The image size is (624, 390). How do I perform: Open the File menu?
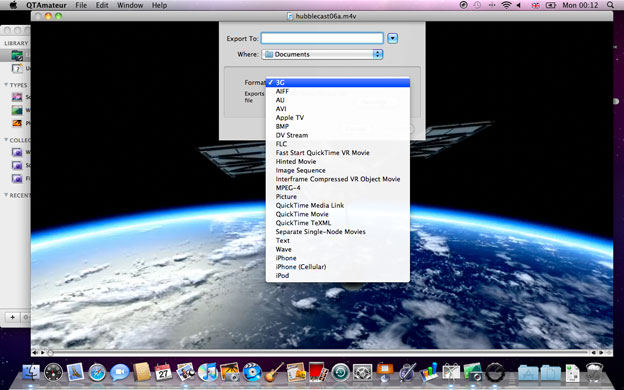pos(81,5)
